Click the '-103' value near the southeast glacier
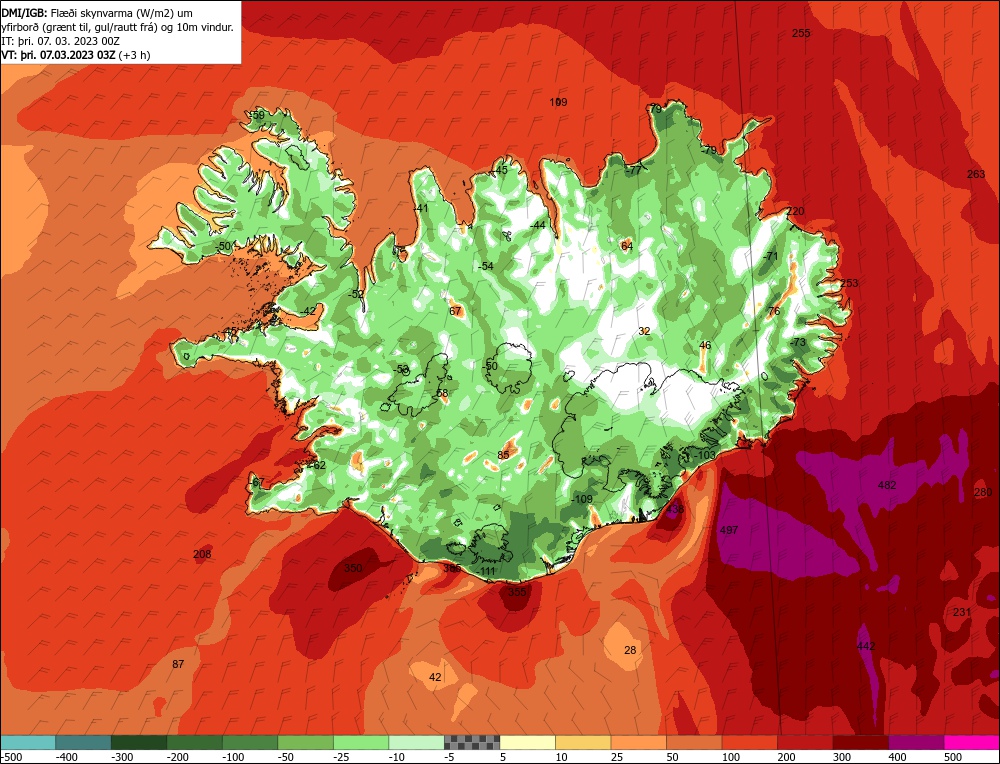The height and width of the screenshot is (764, 1000). (x=705, y=455)
